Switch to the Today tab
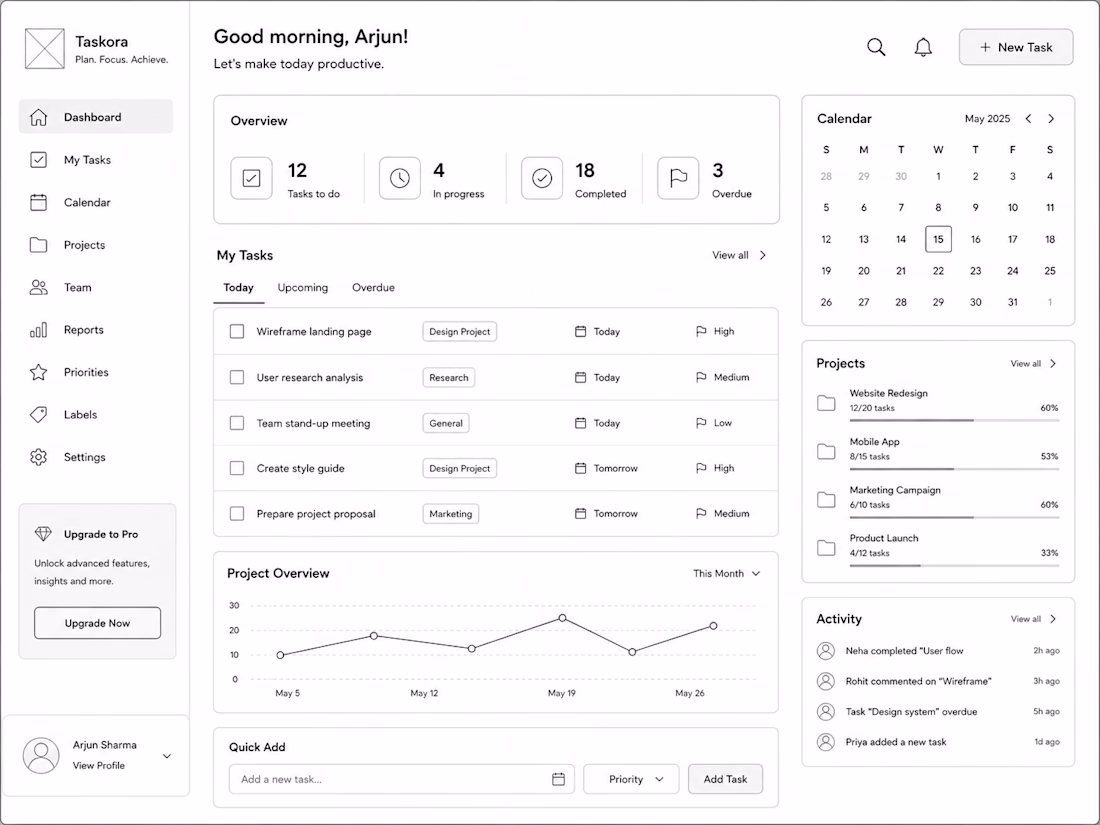 point(239,288)
